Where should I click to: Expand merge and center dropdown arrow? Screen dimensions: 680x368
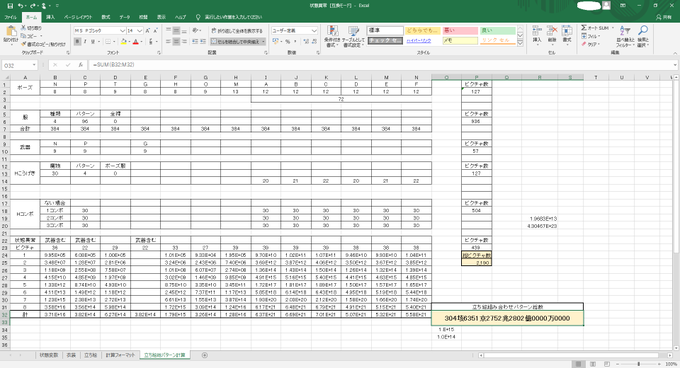[263, 42]
